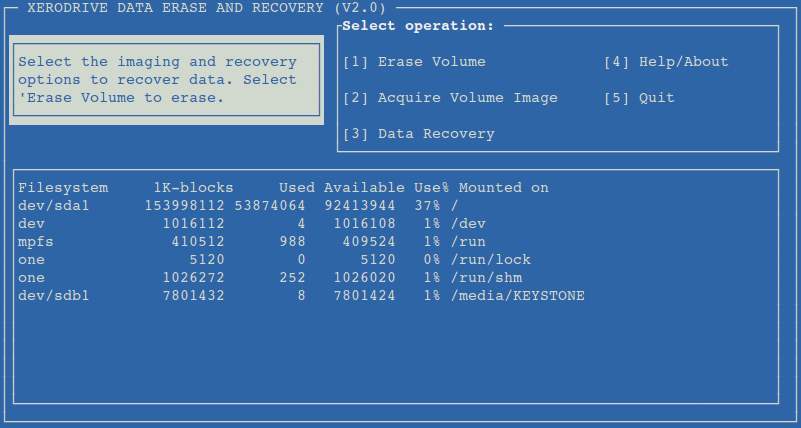
Task: Open Help/About from the operation list
Action: click(666, 62)
